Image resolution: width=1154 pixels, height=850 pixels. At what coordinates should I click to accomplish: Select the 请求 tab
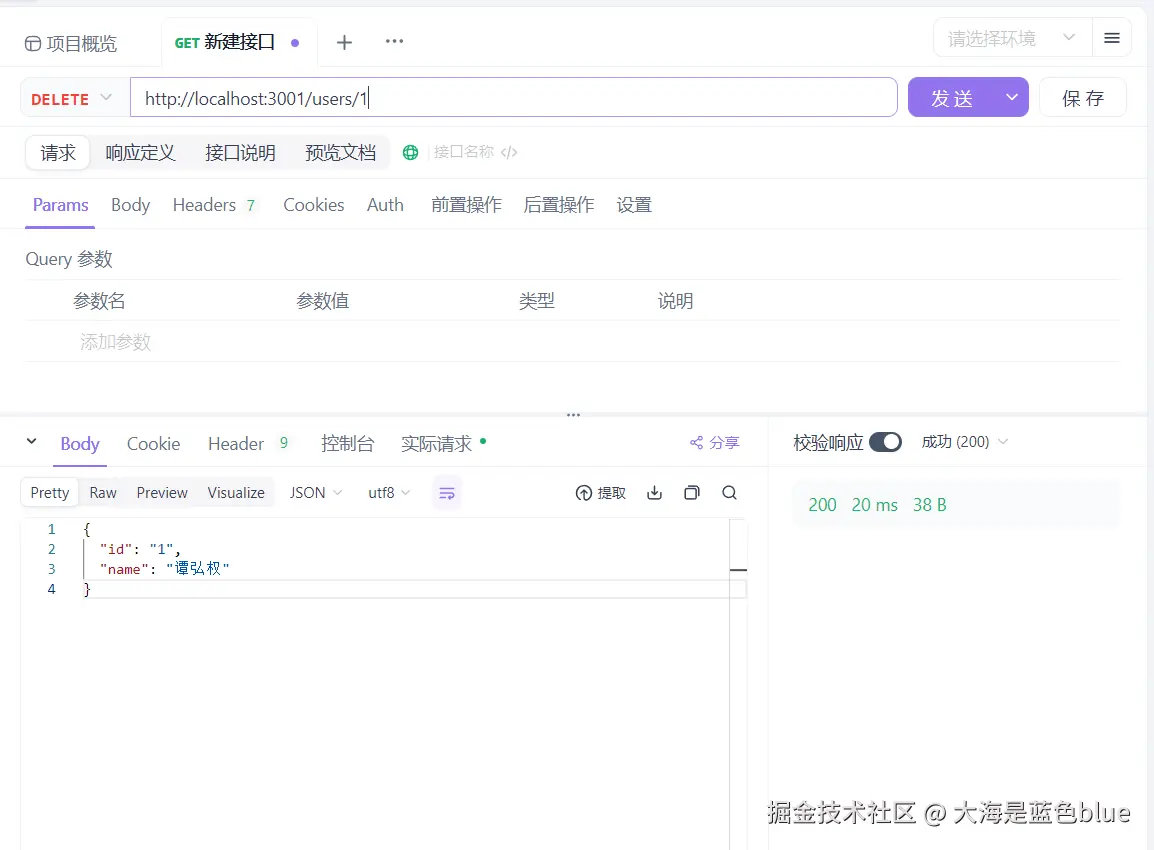click(x=58, y=152)
